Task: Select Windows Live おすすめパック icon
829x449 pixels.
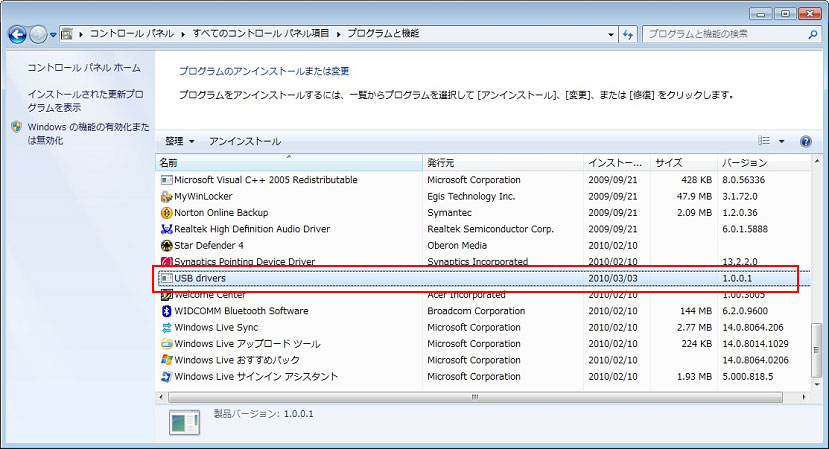Action: [167, 360]
